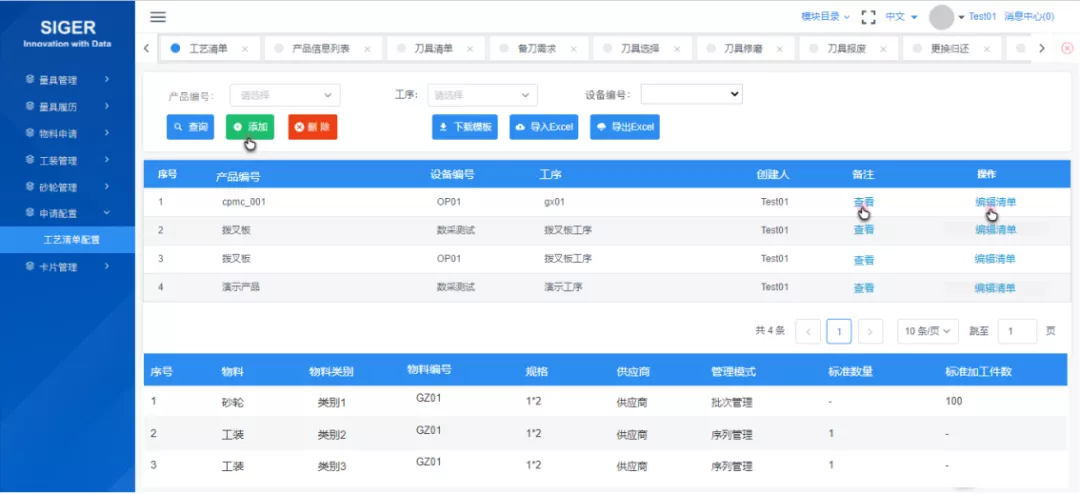Click the 砂轮管理 sidebar layer icon
1080x494 pixels.
pyautogui.click(x=30, y=186)
